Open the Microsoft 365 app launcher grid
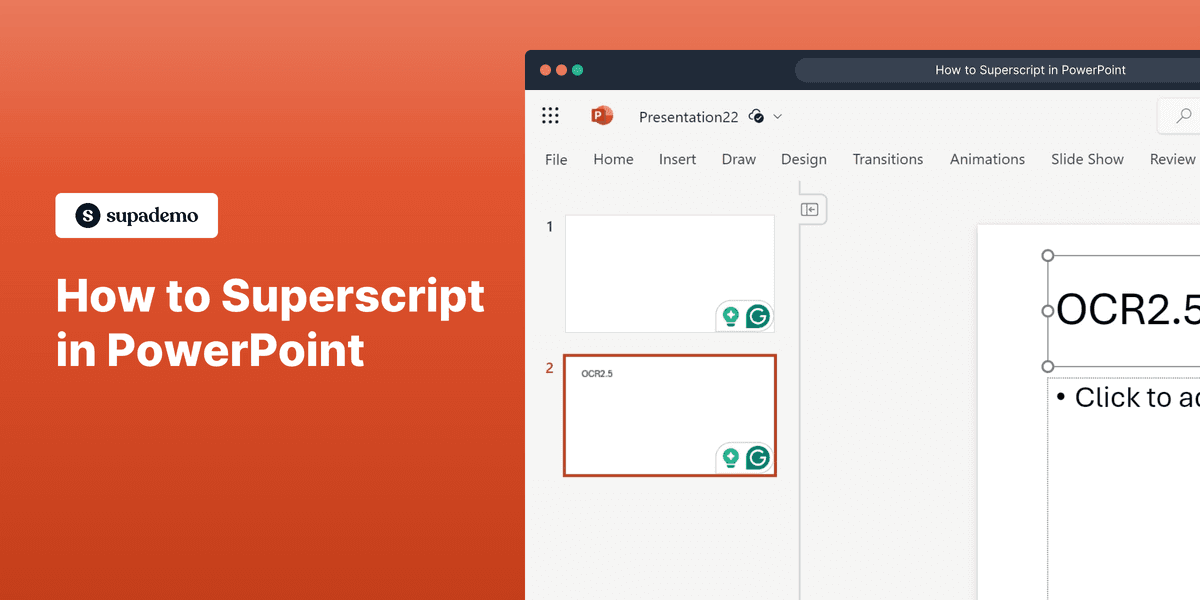Viewport: 1200px width, 600px height. (x=550, y=116)
